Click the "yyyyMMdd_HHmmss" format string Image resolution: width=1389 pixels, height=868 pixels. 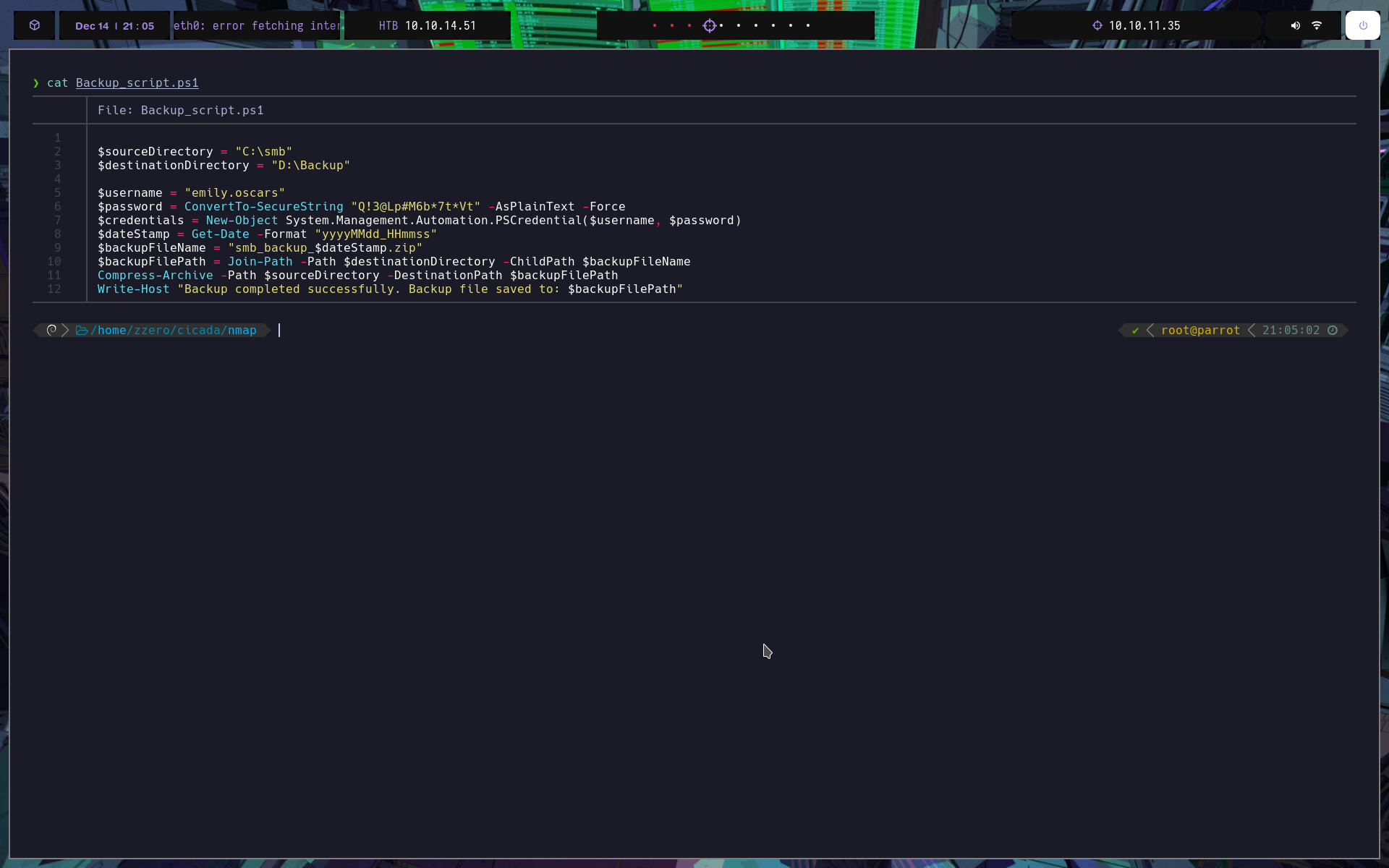coord(376,234)
